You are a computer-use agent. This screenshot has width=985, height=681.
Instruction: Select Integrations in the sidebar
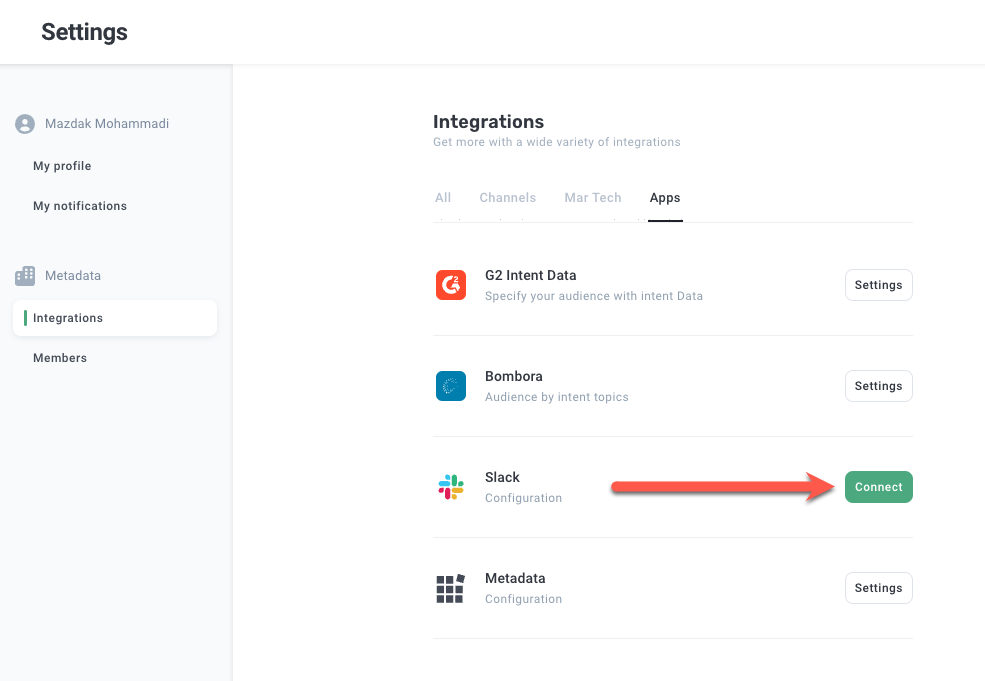point(68,318)
